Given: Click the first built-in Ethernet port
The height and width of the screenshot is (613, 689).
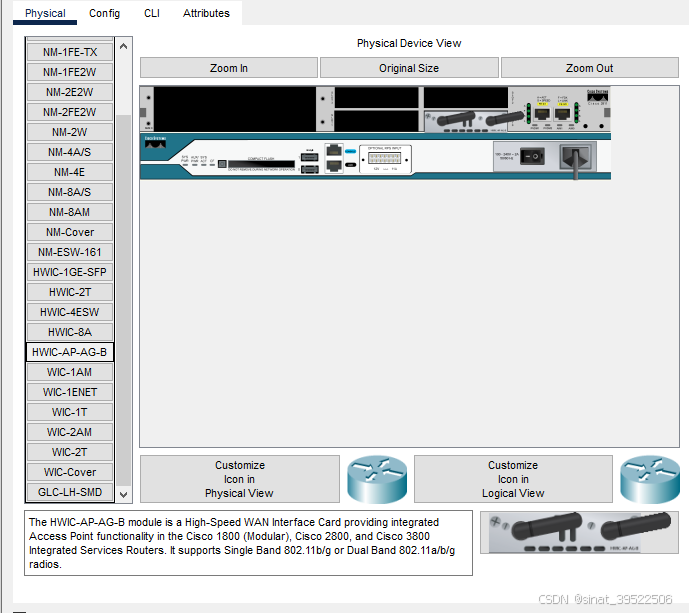Looking at the screenshot, I should tap(542, 114).
